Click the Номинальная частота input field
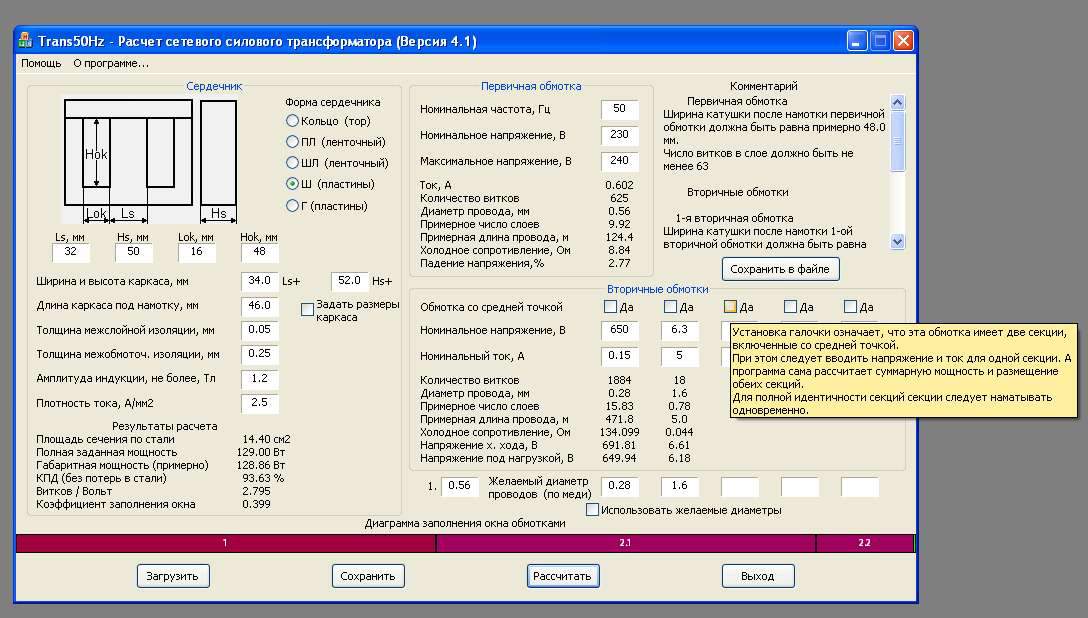This screenshot has width=1088, height=618. click(619, 109)
